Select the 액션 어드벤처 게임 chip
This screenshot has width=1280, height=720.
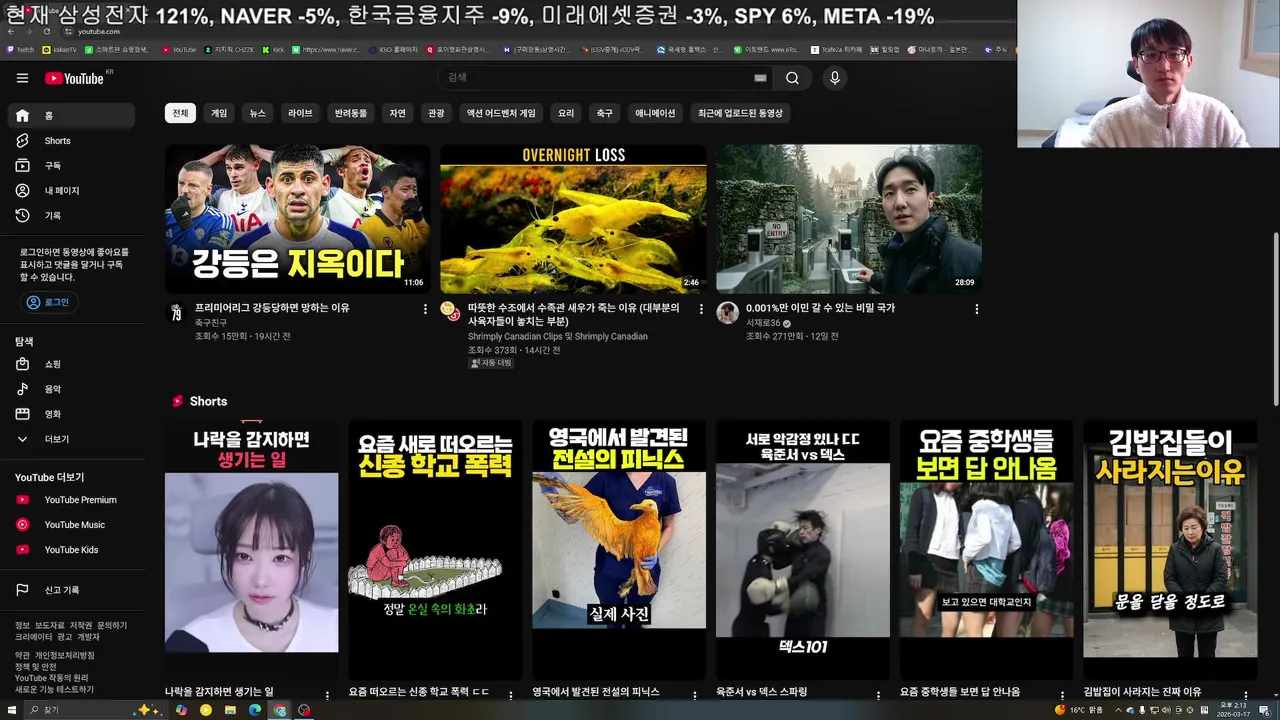pyautogui.click(x=501, y=113)
